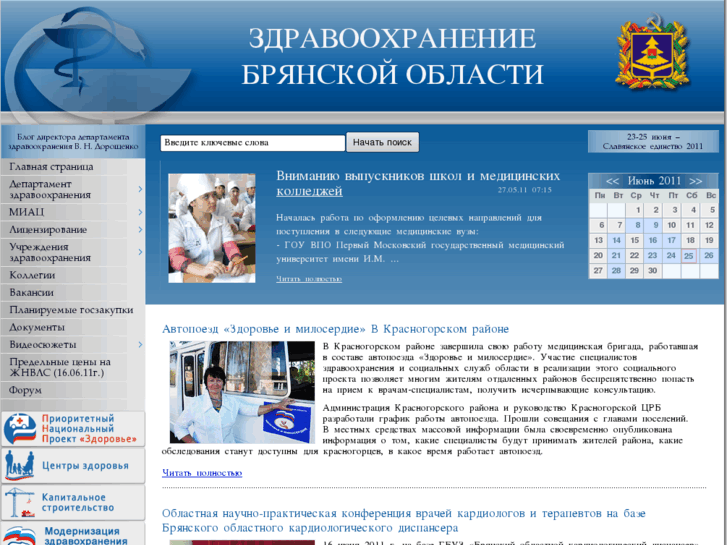Select June 14 in the calendar
The height and width of the screenshot is (545, 727).
tap(616, 240)
